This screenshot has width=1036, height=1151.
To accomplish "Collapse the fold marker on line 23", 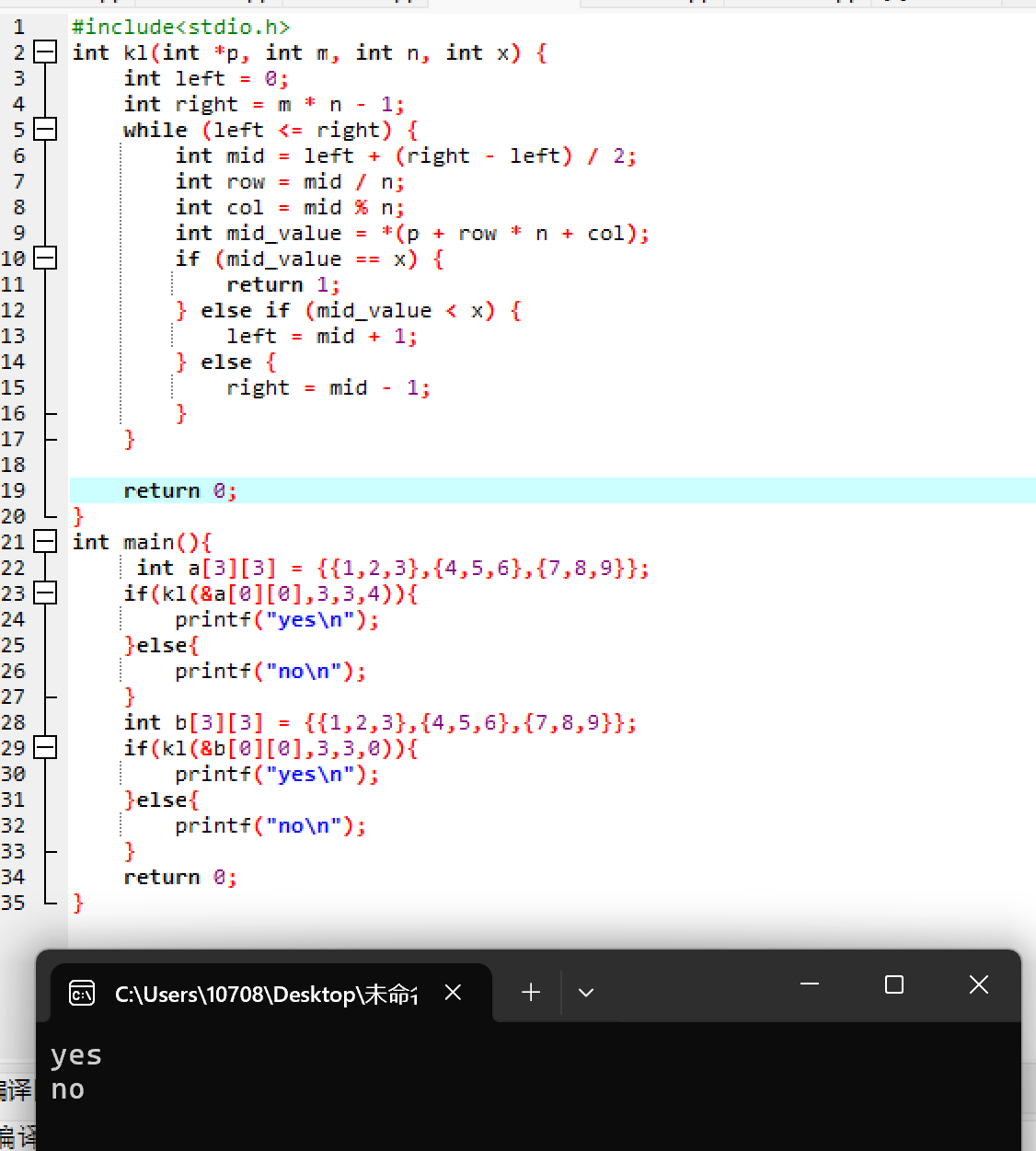I will [45, 593].
